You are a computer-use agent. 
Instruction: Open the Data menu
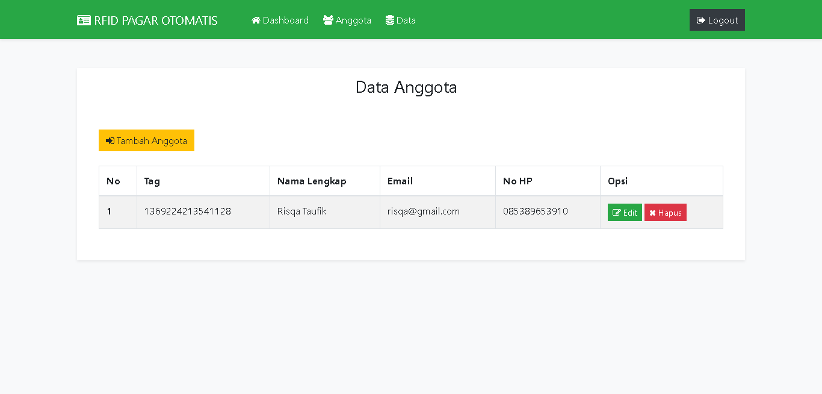pos(401,20)
